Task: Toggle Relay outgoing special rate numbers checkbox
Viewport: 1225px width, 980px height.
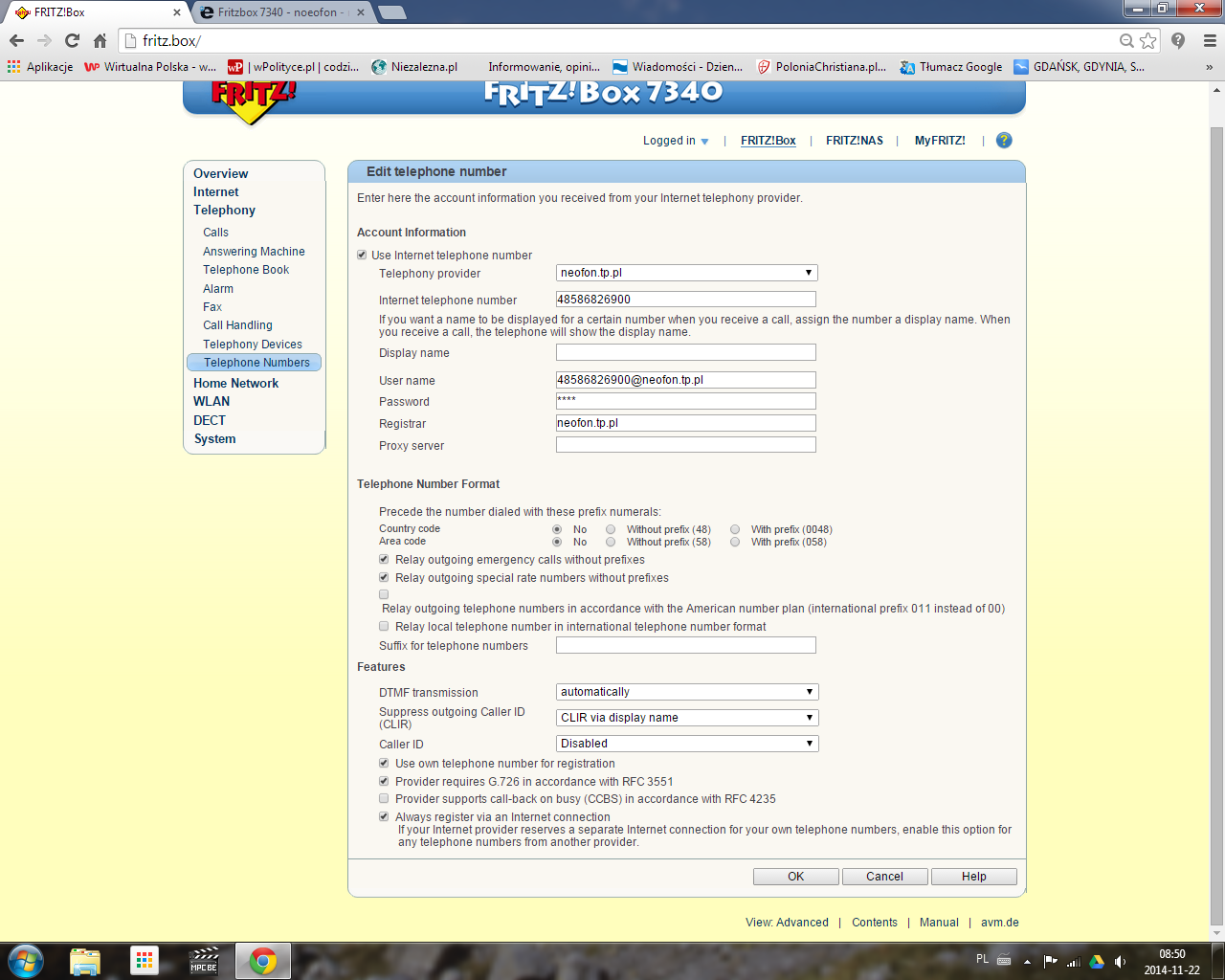Action: coord(384,578)
